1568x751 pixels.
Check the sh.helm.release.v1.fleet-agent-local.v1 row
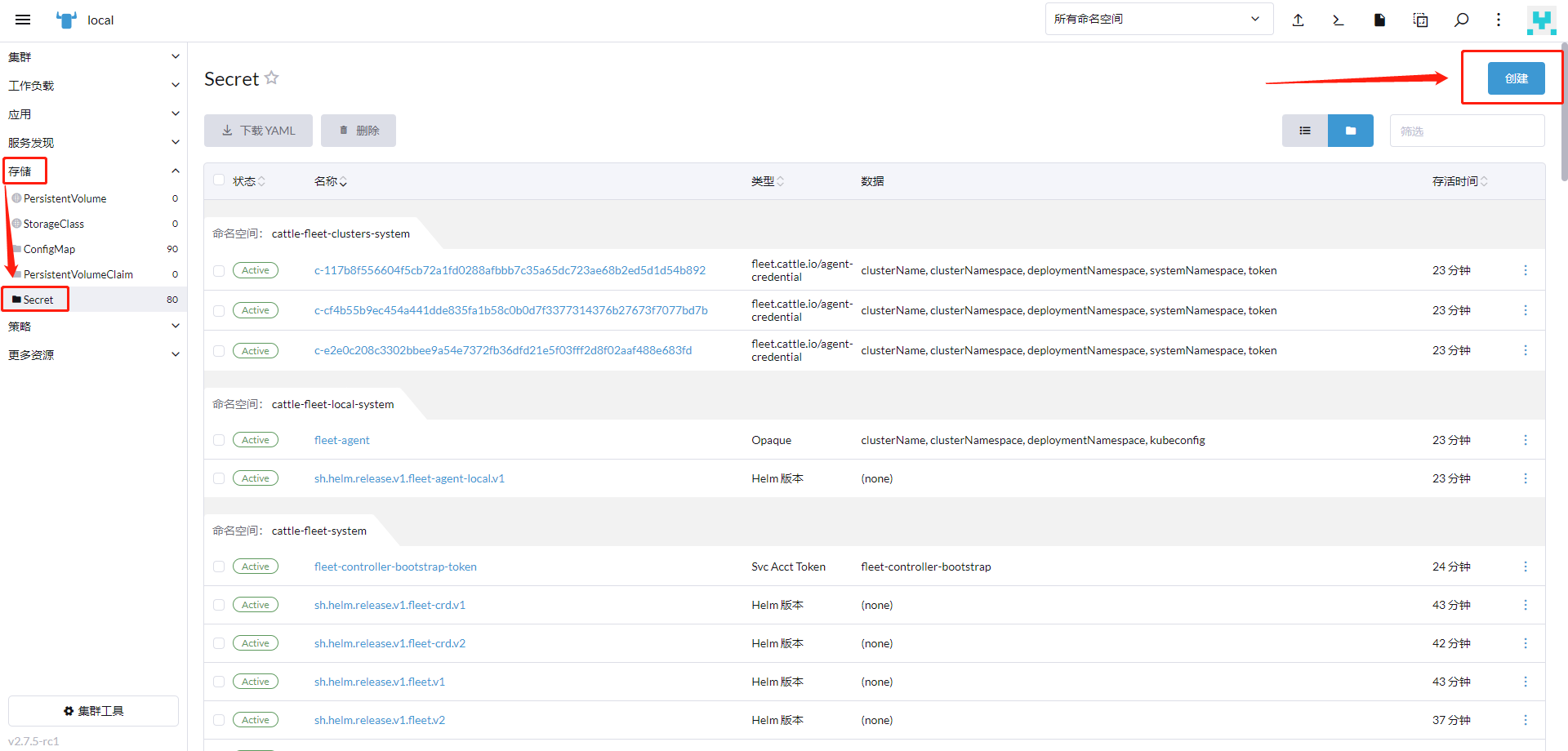(219, 478)
